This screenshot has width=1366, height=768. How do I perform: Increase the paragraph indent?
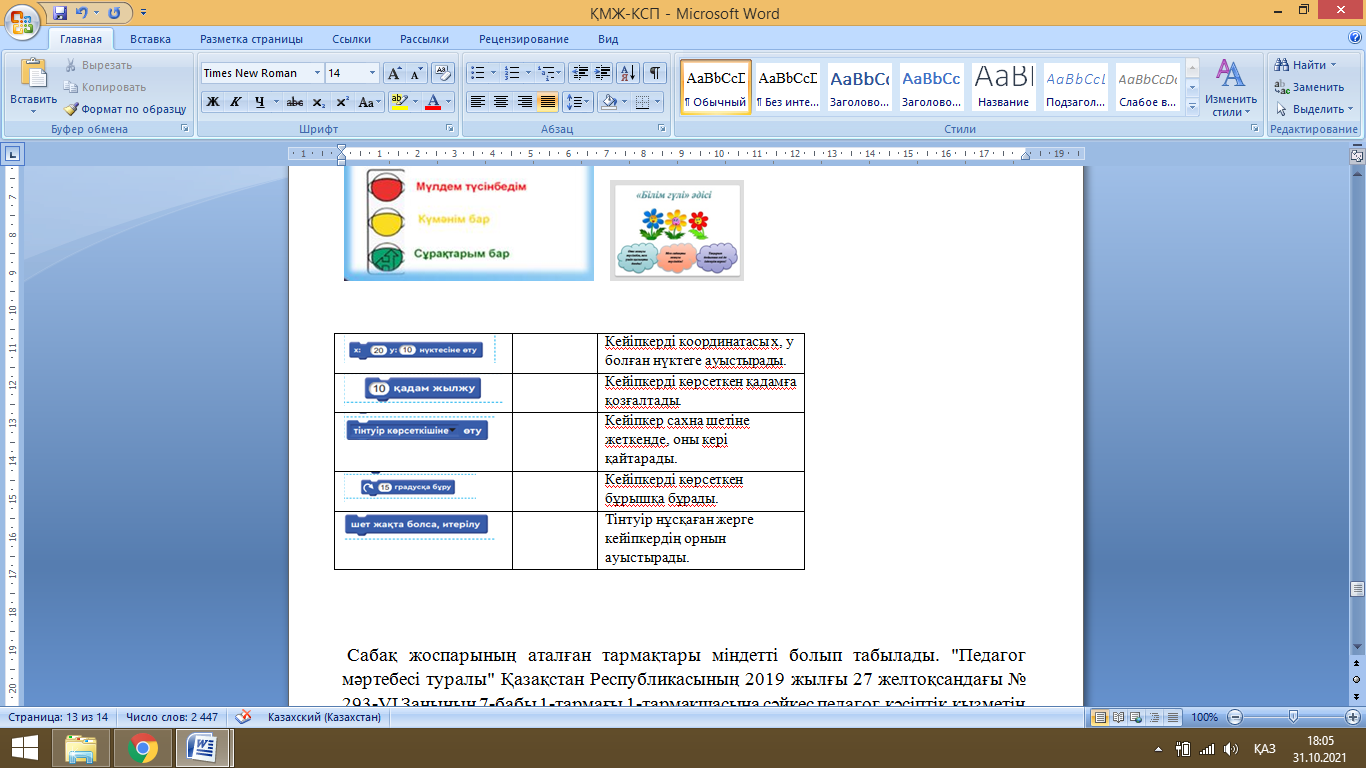[602, 73]
